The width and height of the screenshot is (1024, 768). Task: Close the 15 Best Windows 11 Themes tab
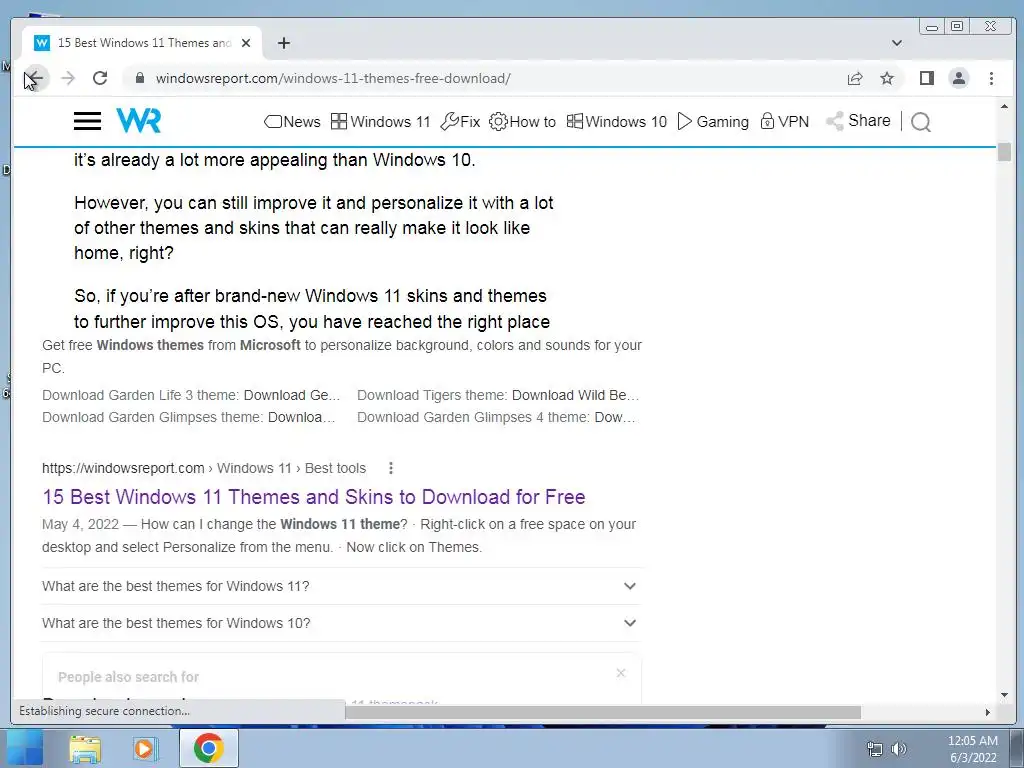(246, 43)
